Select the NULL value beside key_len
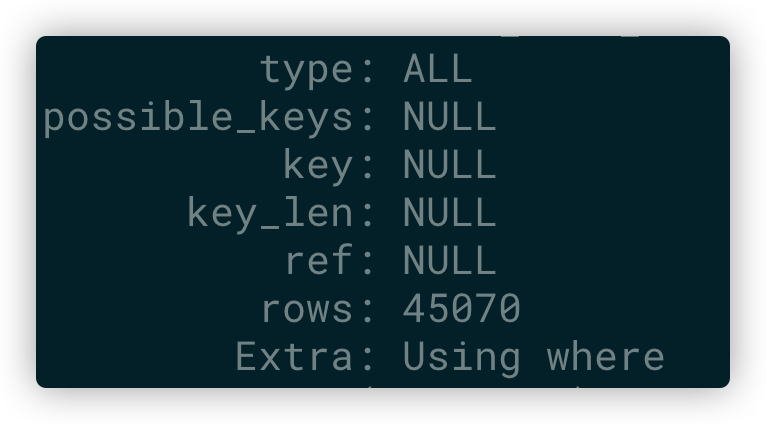The image size is (766, 424). pyautogui.click(x=449, y=213)
